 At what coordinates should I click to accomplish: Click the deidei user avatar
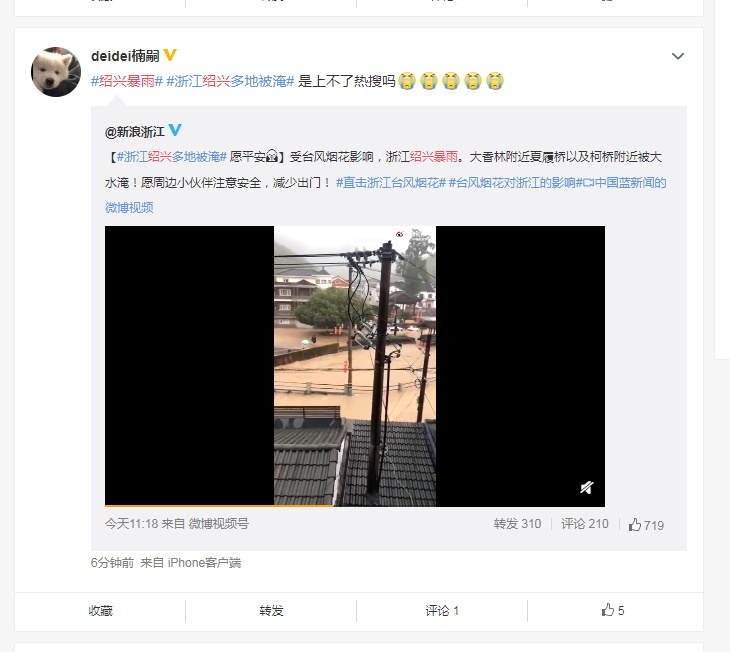(x=56, y=72)
